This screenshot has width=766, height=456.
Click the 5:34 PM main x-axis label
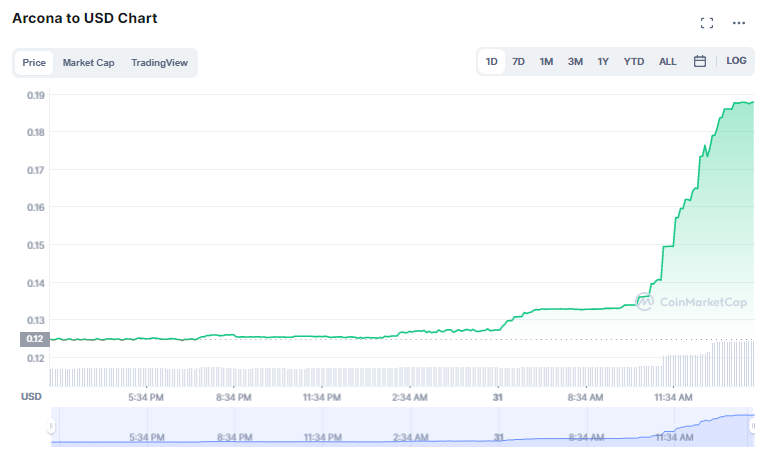(146, 397)
